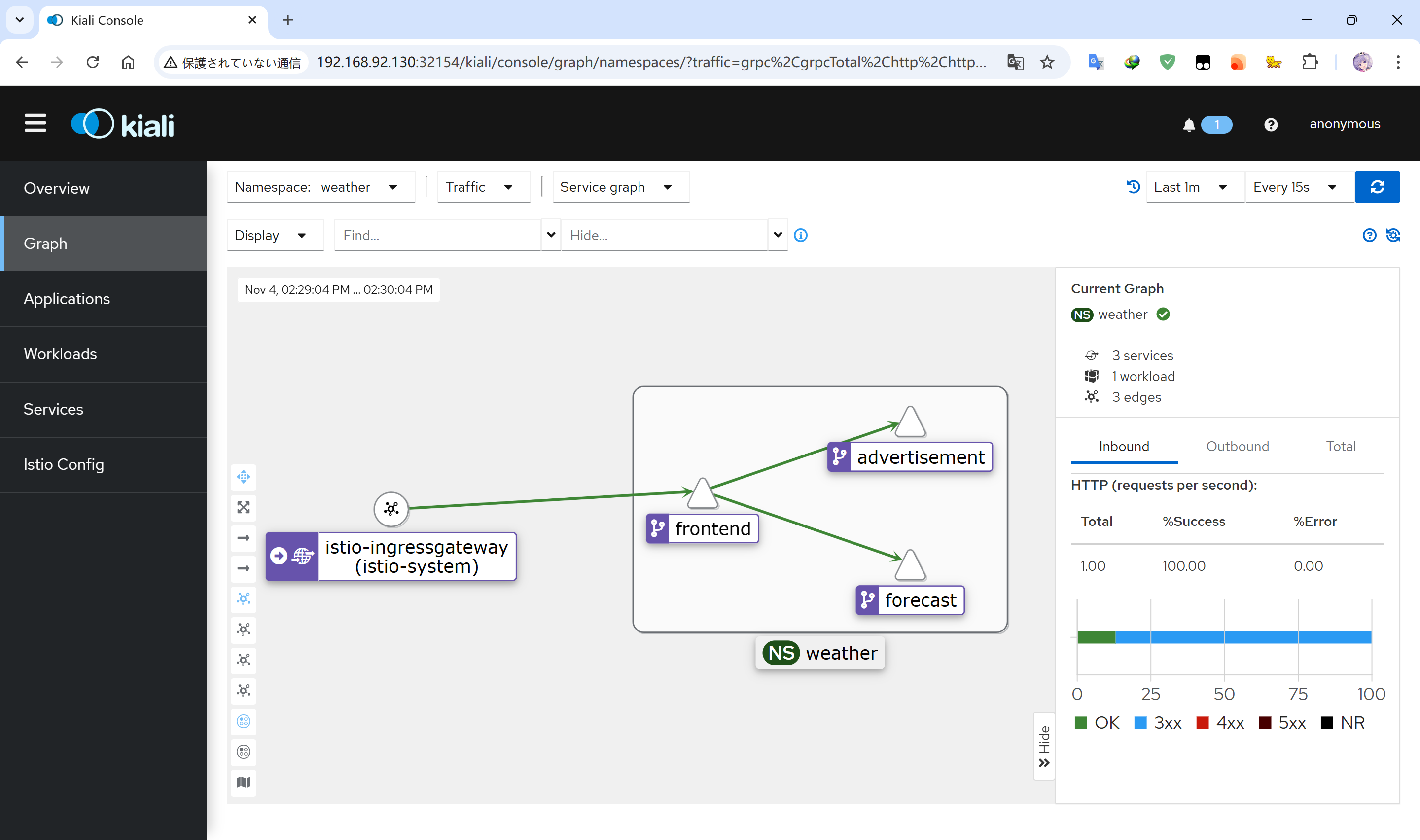Toggle the Display options panel
This screenshot has height=840, width=1420.
(271, 235)
